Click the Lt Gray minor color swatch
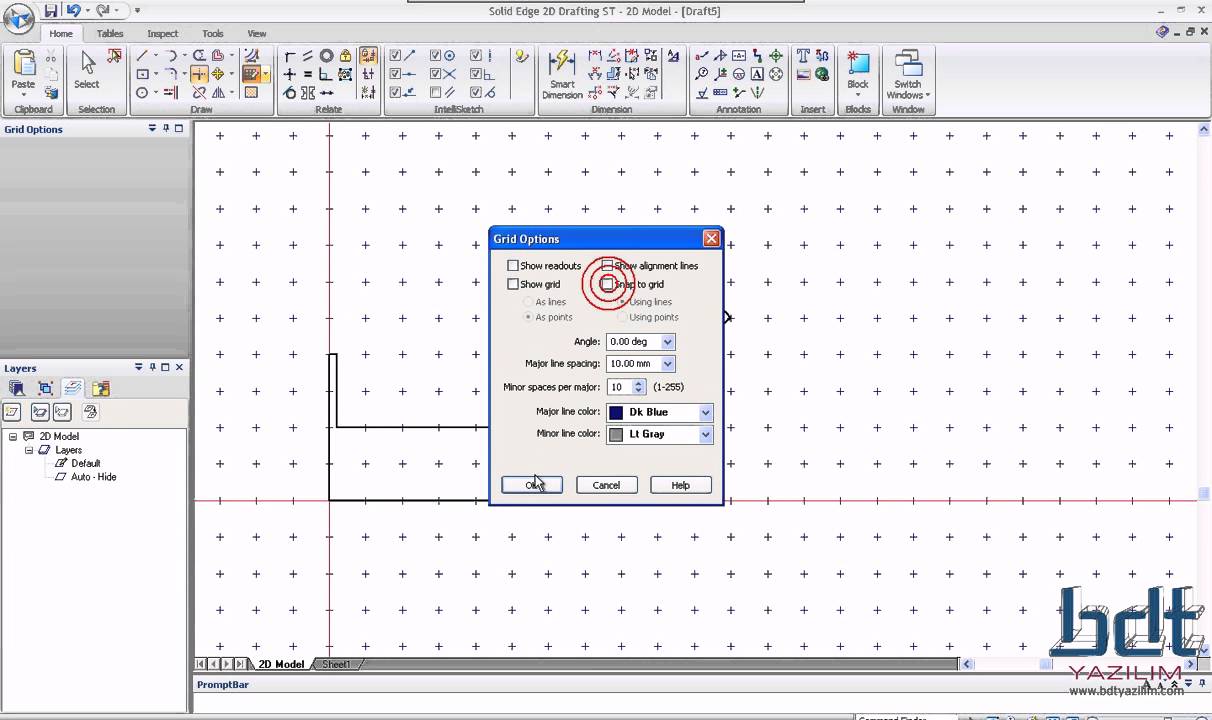Screen dimensions: 1212x720 [616, 434]
